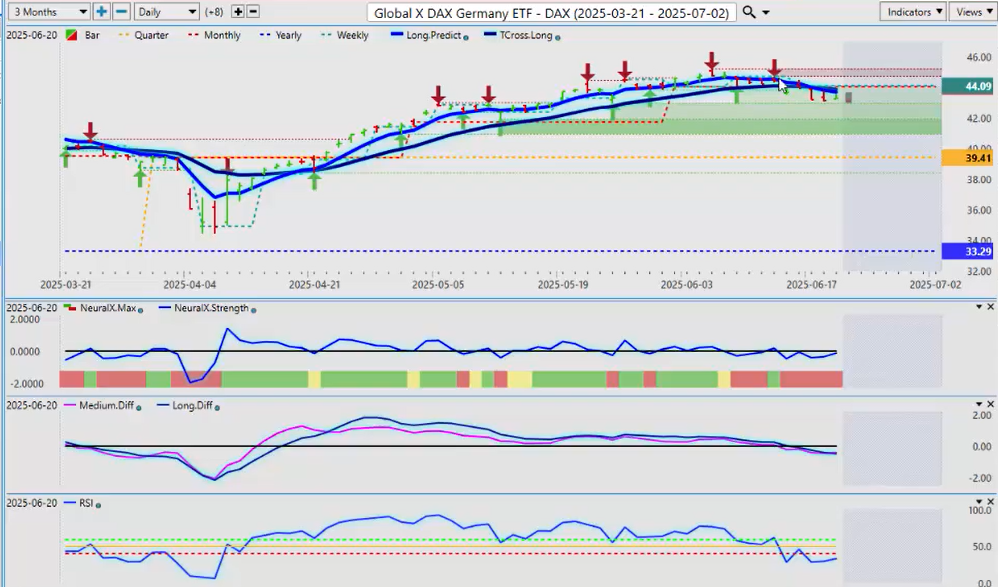The height and width of the screenshot is (587, 998).
Task: Close the RSI indicator panel
Action: point(990,502)
